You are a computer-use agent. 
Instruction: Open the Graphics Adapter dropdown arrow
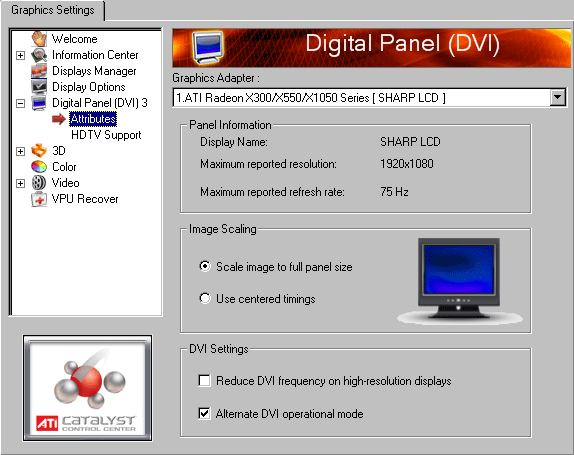(x=558, y=97)
